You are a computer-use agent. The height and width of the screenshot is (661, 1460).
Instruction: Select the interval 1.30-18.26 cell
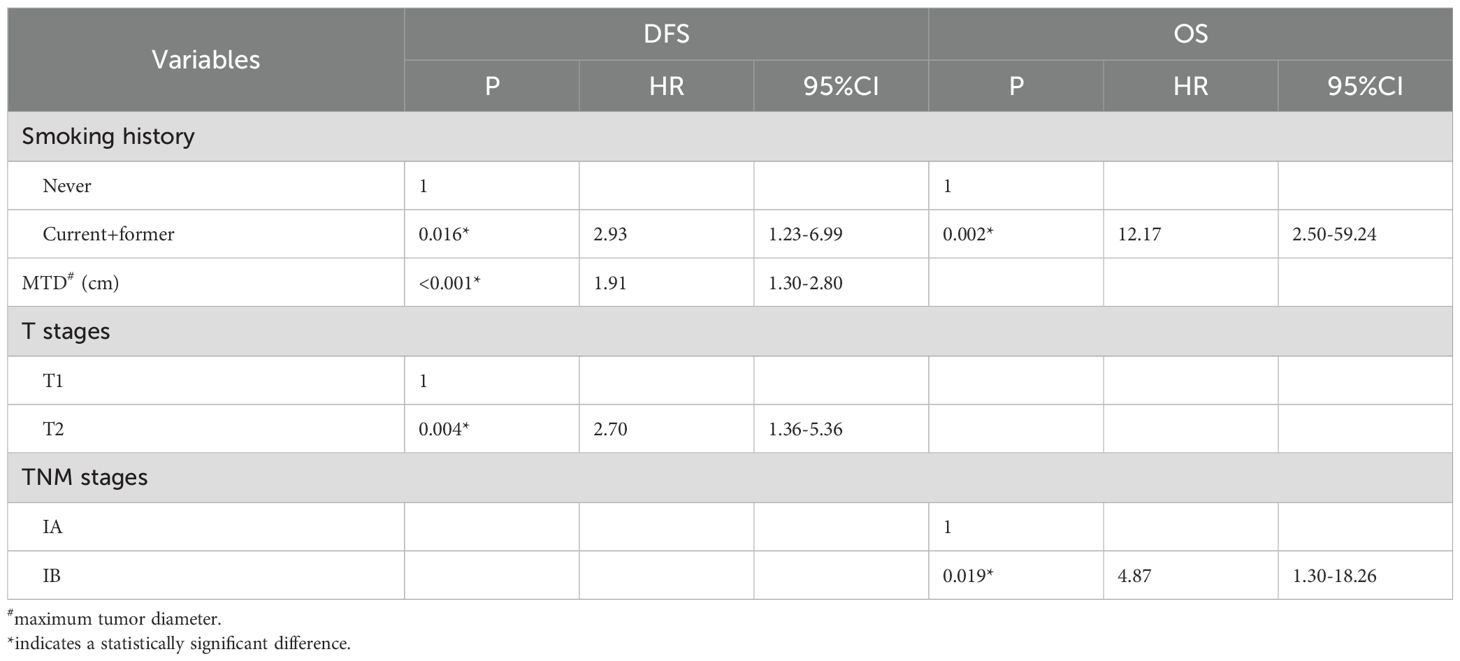tap(1338, 575)
